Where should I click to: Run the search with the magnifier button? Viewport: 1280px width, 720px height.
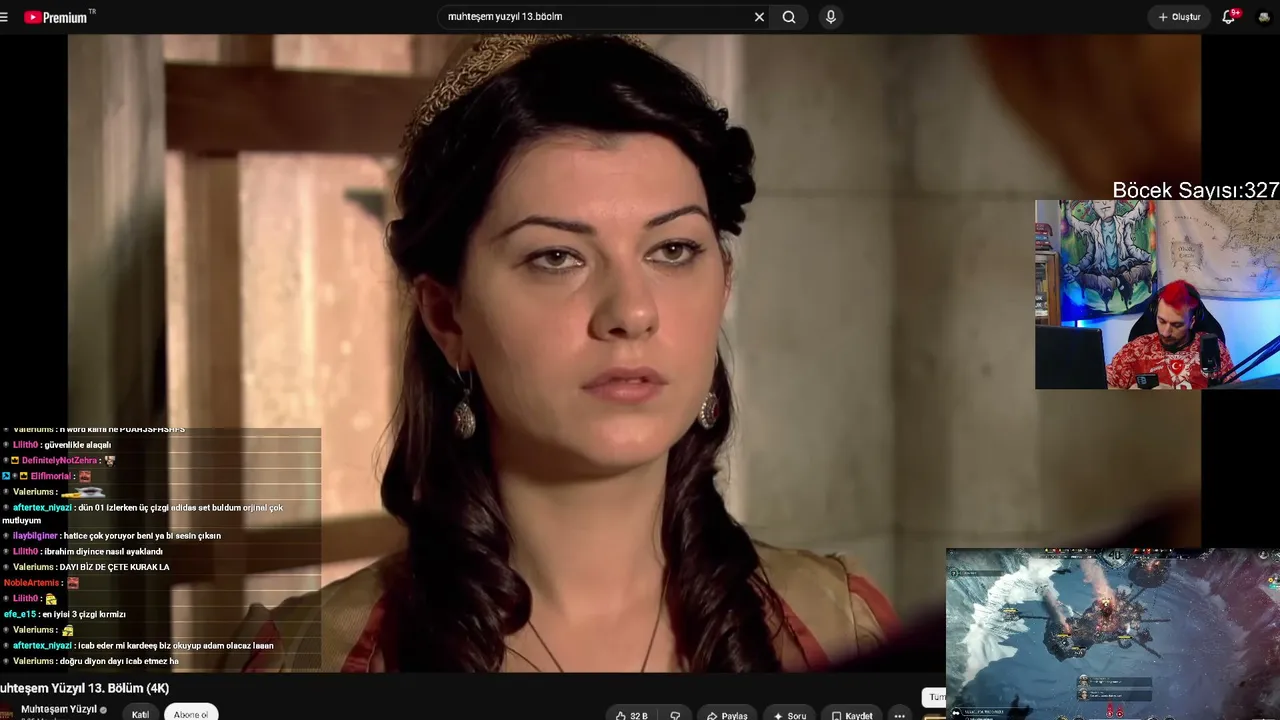coord(789,17)
